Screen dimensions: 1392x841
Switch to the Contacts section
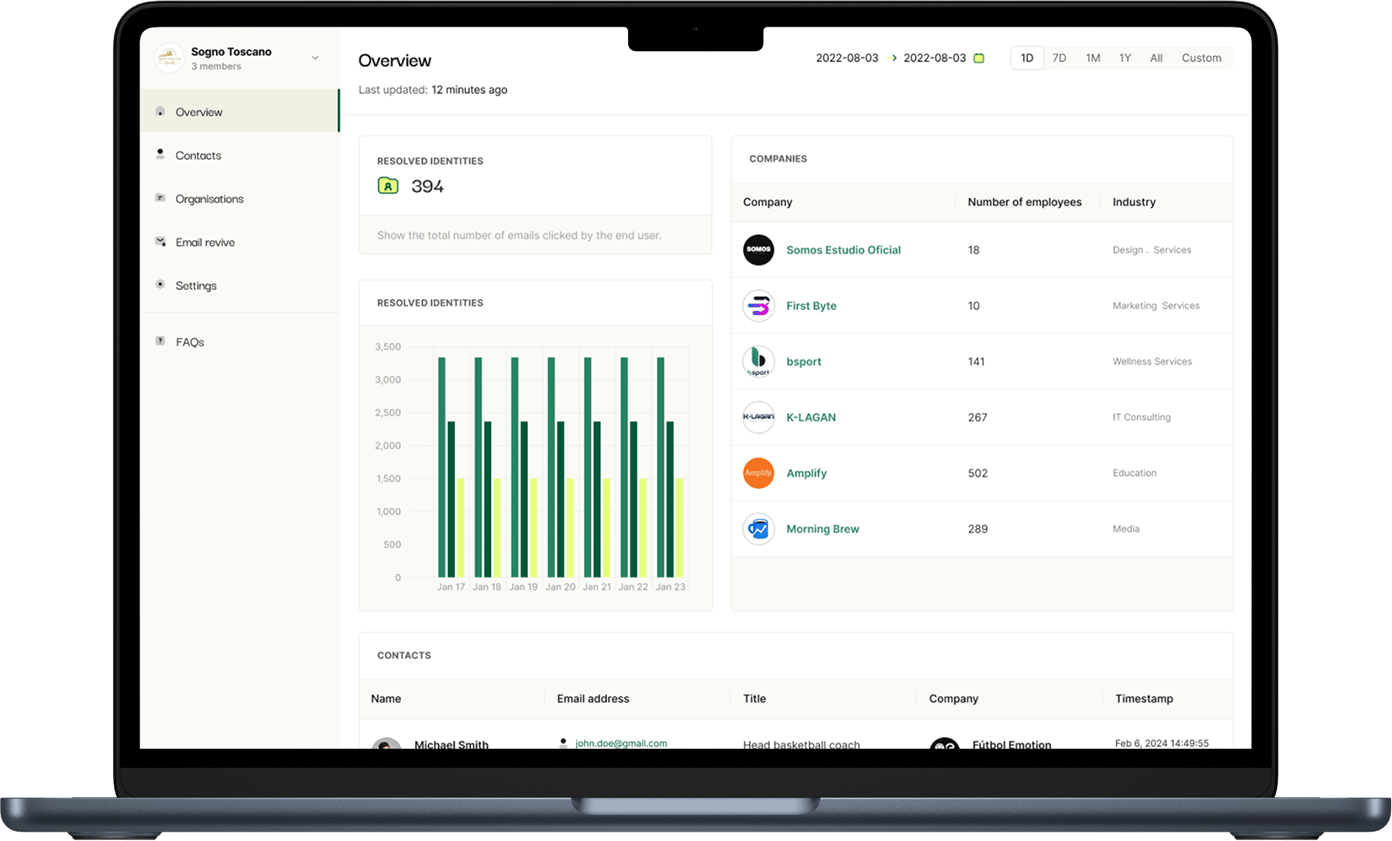tap(198, 155)
